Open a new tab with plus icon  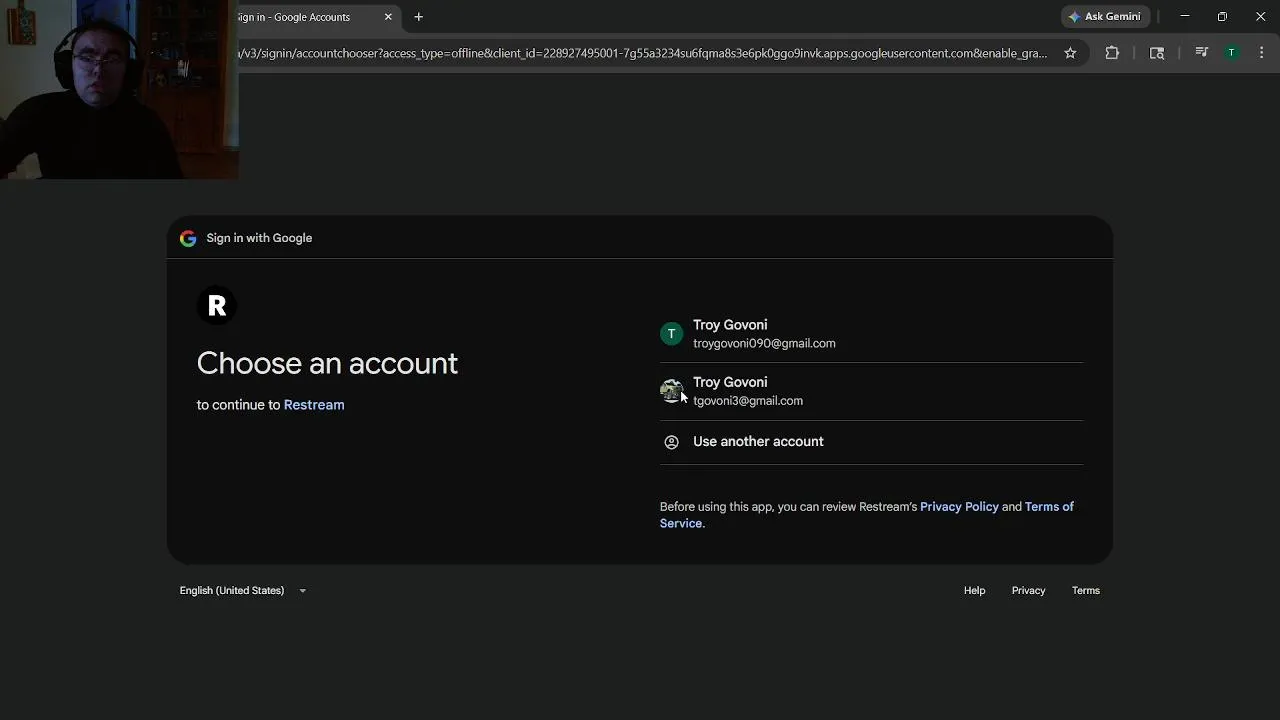[x=419, y=17]
